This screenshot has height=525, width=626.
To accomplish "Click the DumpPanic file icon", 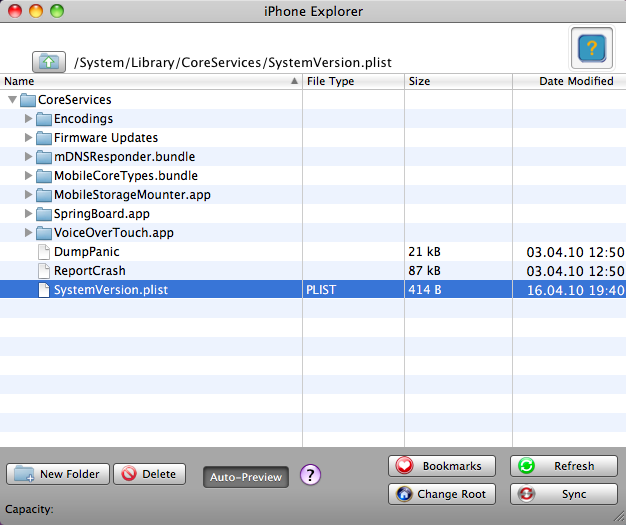I will click(x=44, y=252).
